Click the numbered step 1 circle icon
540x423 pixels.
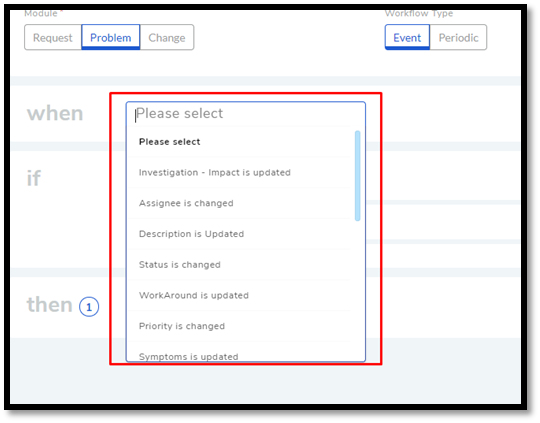[89, 307]
